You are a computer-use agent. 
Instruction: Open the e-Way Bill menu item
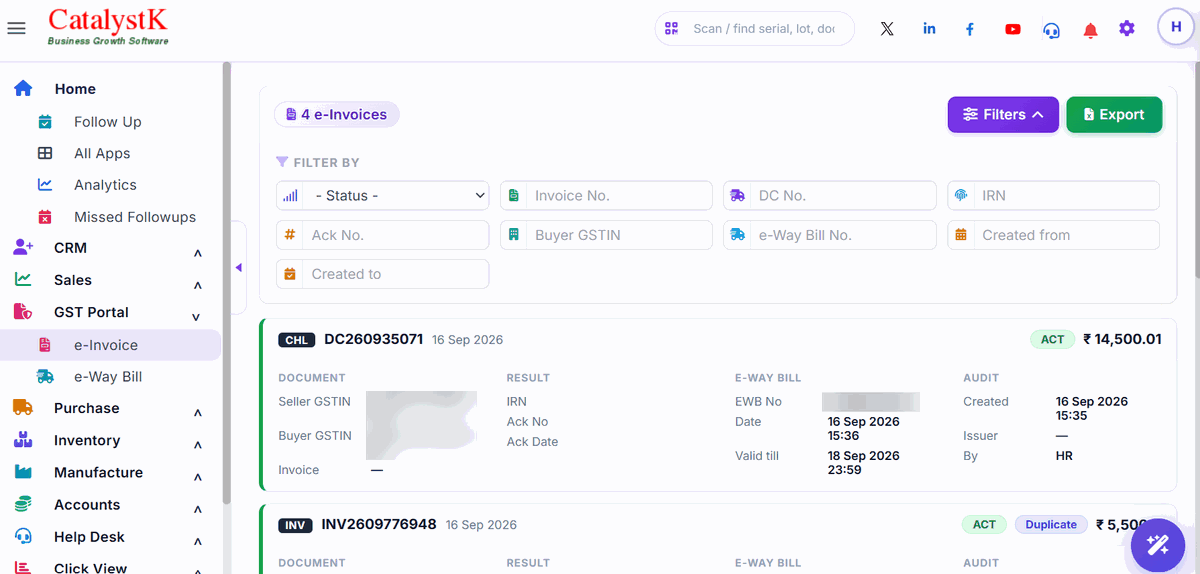click(110, 377)
